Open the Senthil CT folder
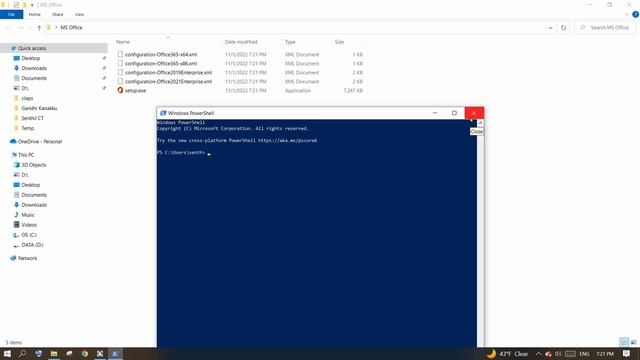Screen dimensions: 640x360 tap(32, 118)
